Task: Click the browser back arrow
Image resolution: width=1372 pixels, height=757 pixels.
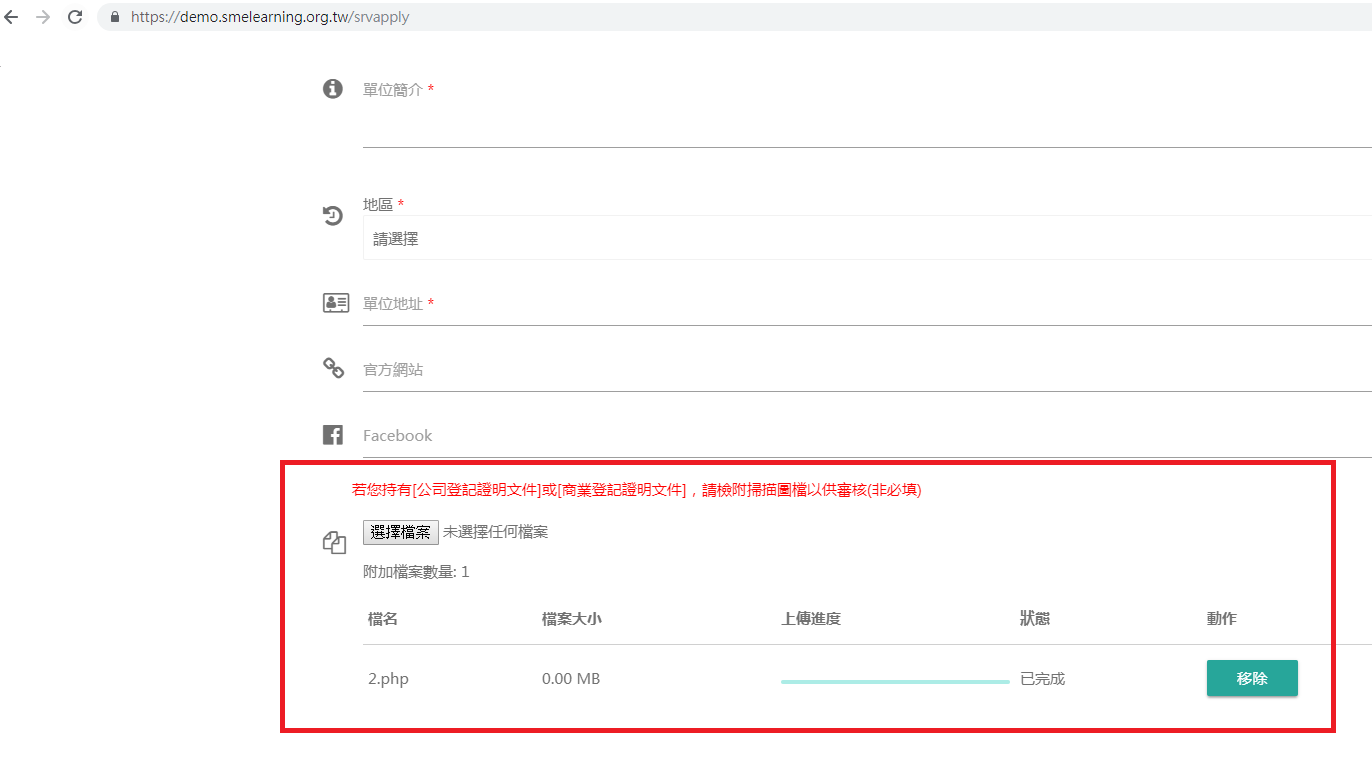Action: click(x=11, y=17)
